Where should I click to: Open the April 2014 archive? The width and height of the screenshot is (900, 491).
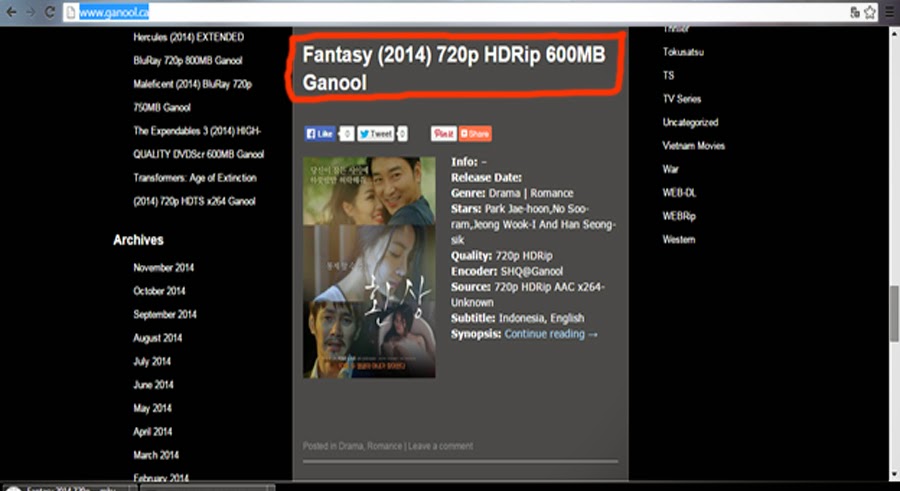click(x=153, y=432)
